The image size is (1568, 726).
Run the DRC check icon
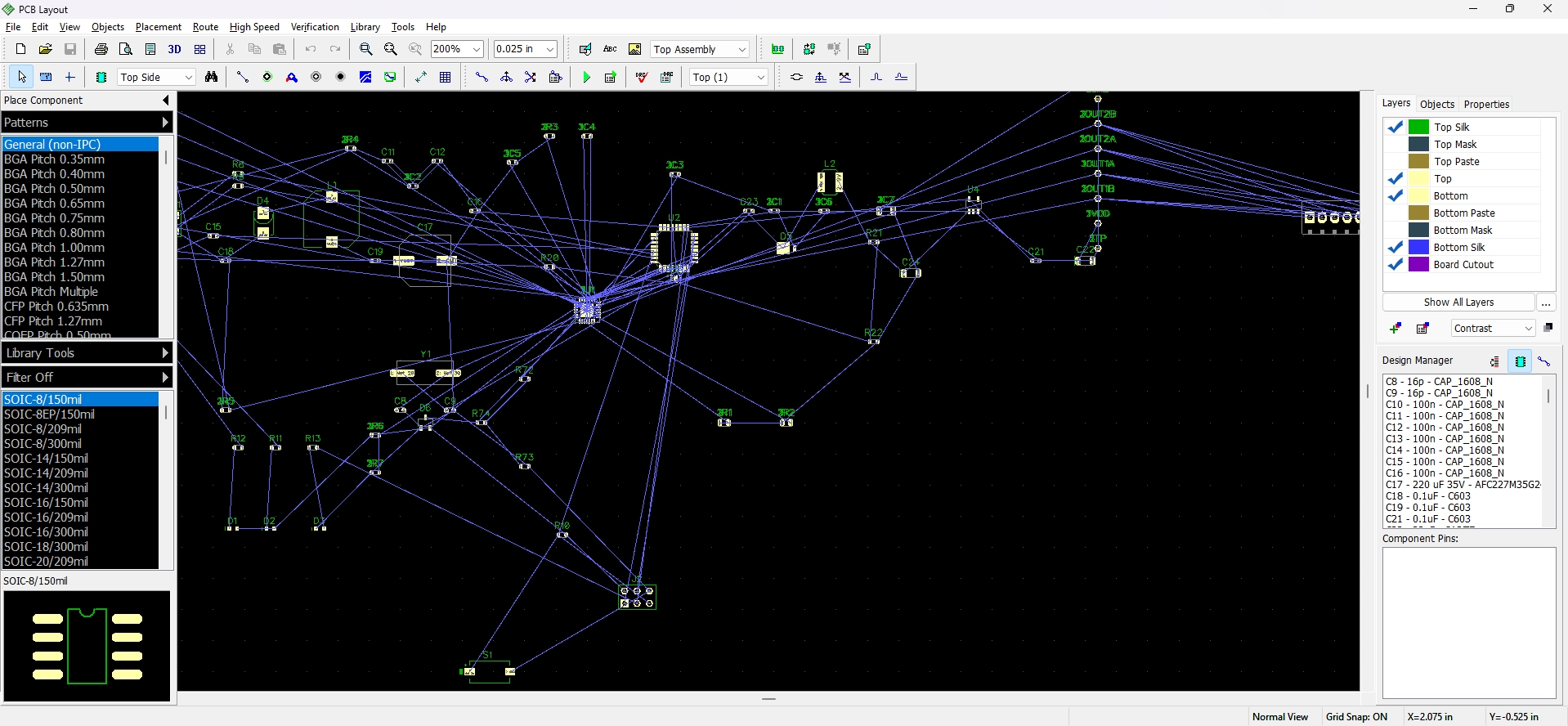tap(642, 77)
